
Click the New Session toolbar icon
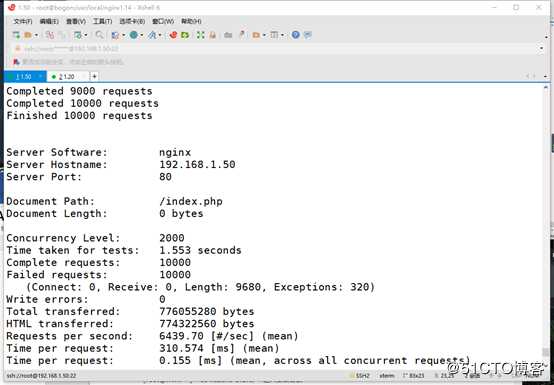point(16,35)
